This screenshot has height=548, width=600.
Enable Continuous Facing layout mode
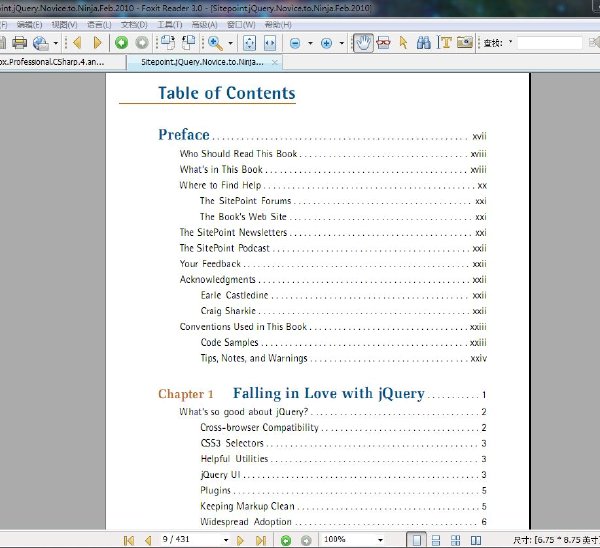click(x=455, y=540)
